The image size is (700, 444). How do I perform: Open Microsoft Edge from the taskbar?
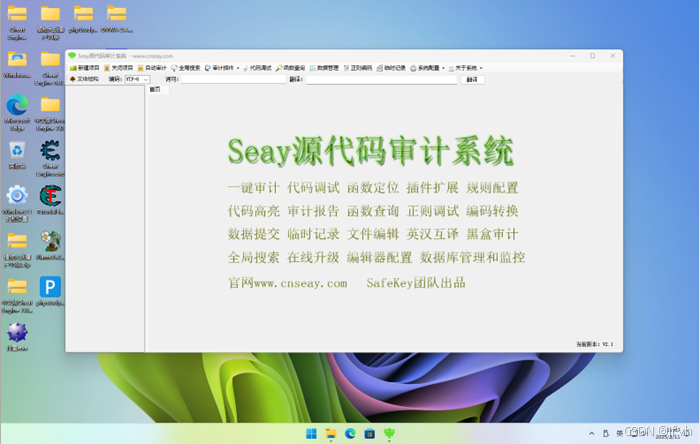click(350, 433)
